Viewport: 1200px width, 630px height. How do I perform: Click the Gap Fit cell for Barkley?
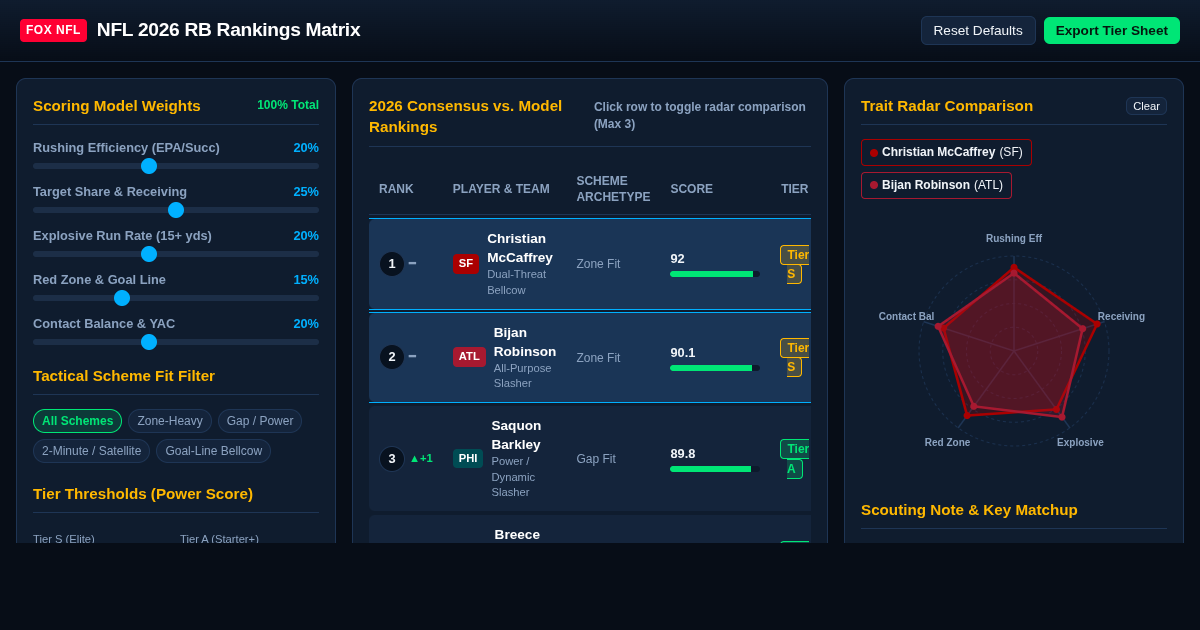(596, 459)
